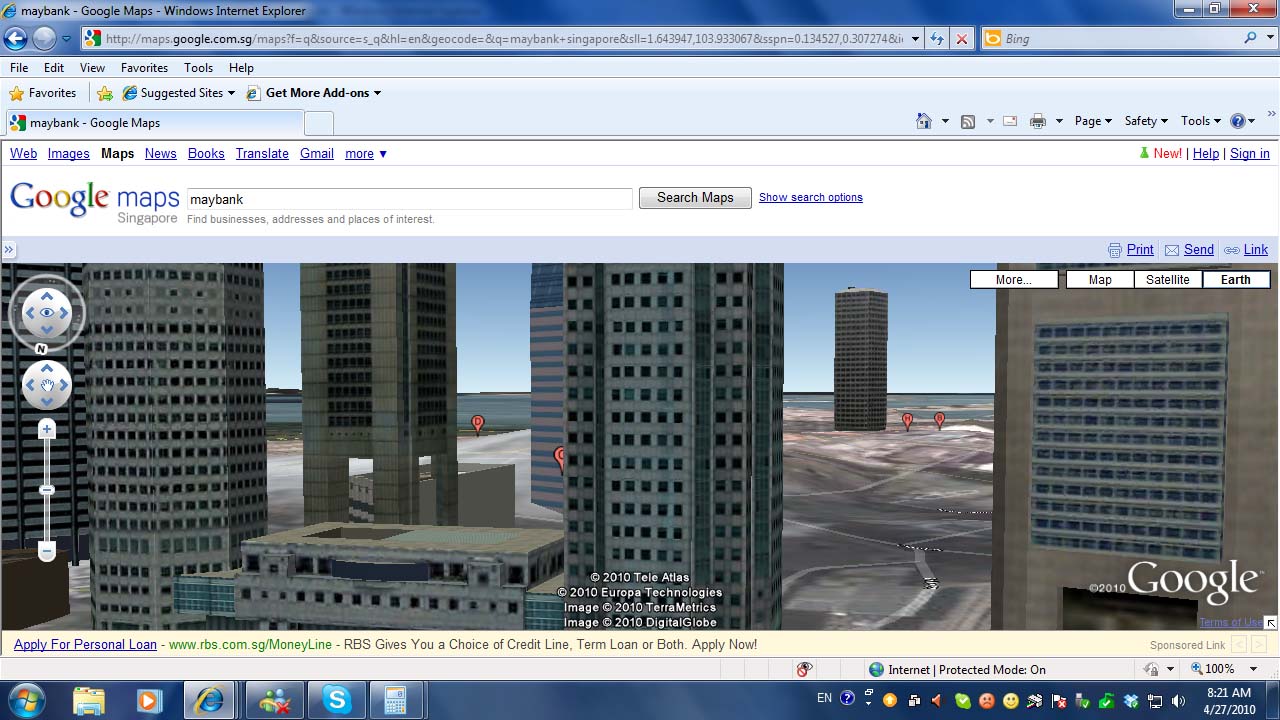Click the N north compass marker
1280x720 pixels.
[x=41, y=349]
